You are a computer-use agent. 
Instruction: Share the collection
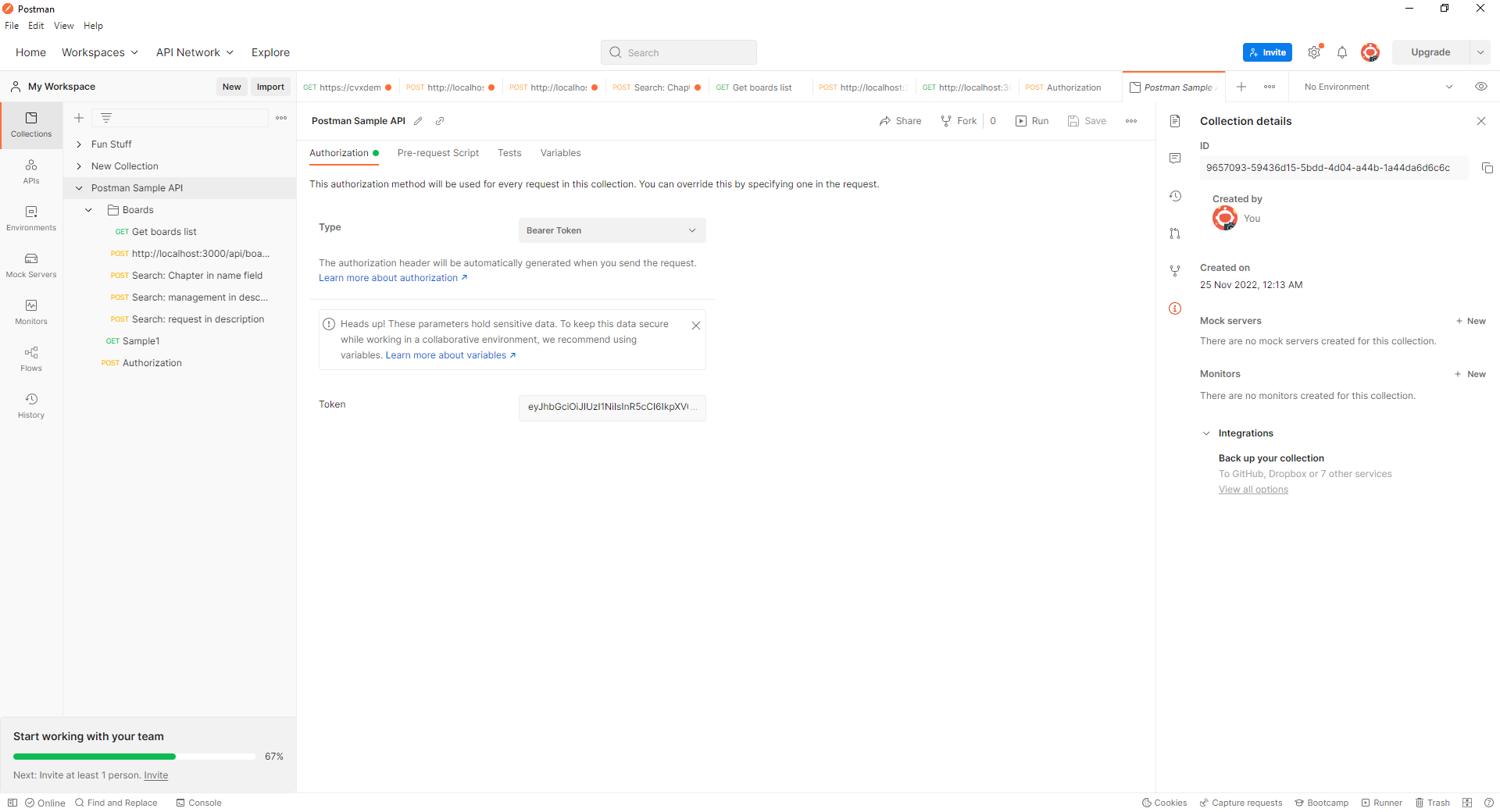point(900,121)
